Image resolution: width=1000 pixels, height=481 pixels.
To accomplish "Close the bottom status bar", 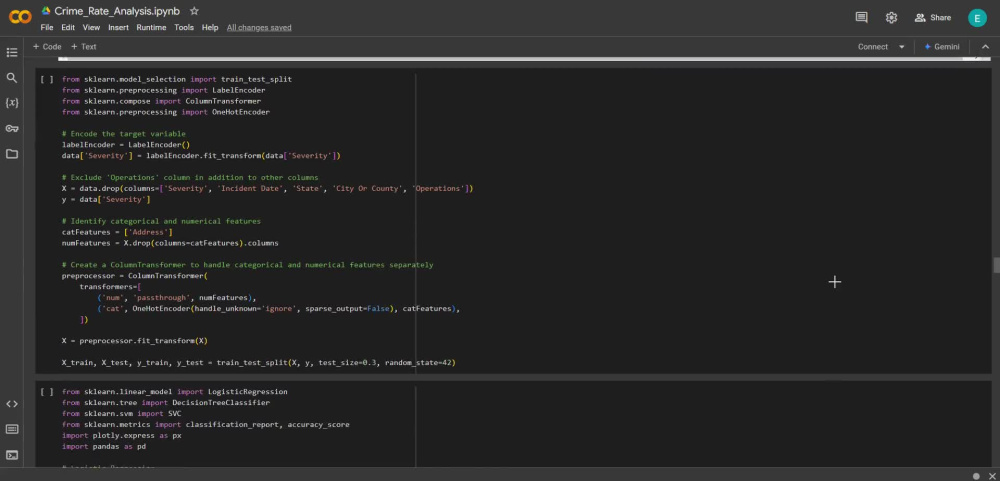I will [x=992, y=475].
